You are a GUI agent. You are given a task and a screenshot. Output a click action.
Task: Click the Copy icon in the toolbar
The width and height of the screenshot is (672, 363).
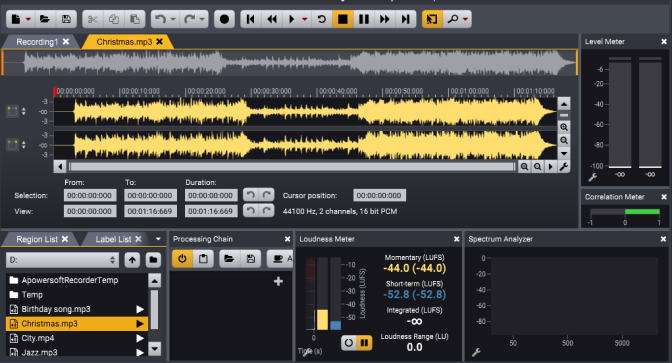[x=114, y=19]
